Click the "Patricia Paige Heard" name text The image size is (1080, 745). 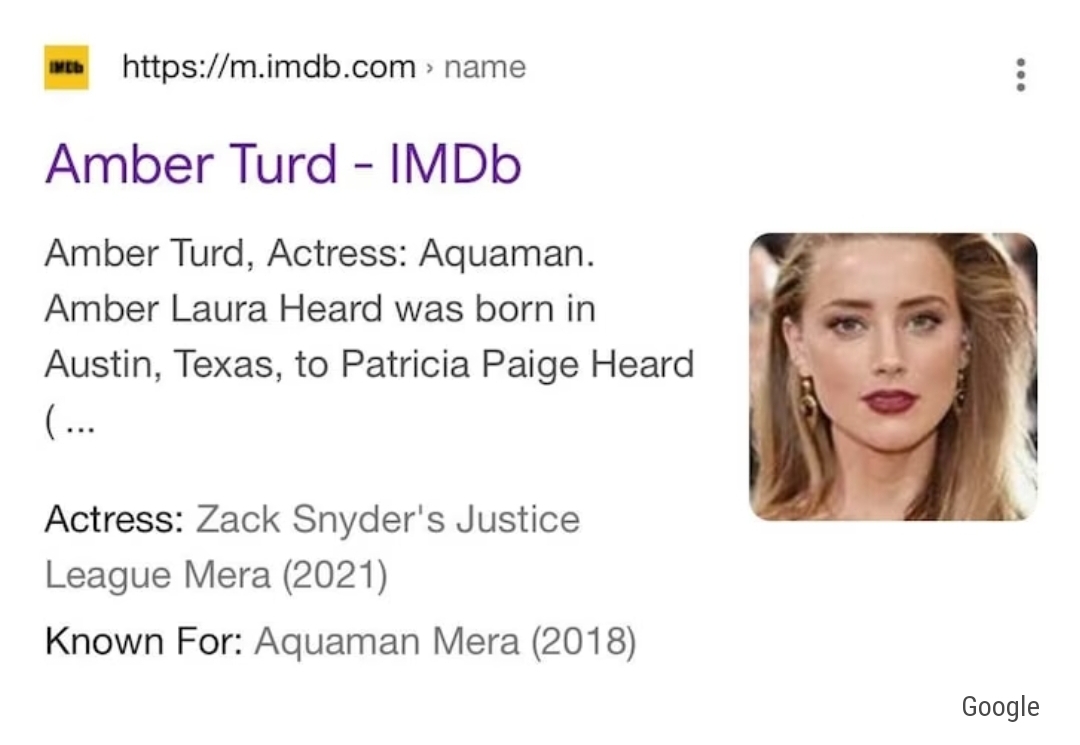pos(517,365)
